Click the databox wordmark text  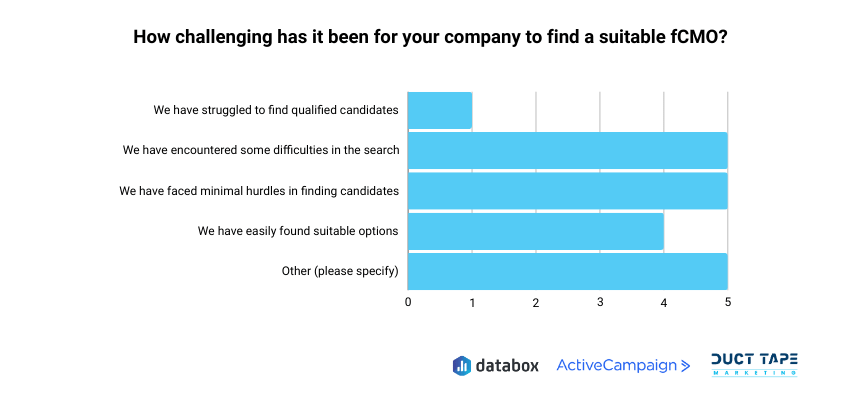(x=507, y=366)
